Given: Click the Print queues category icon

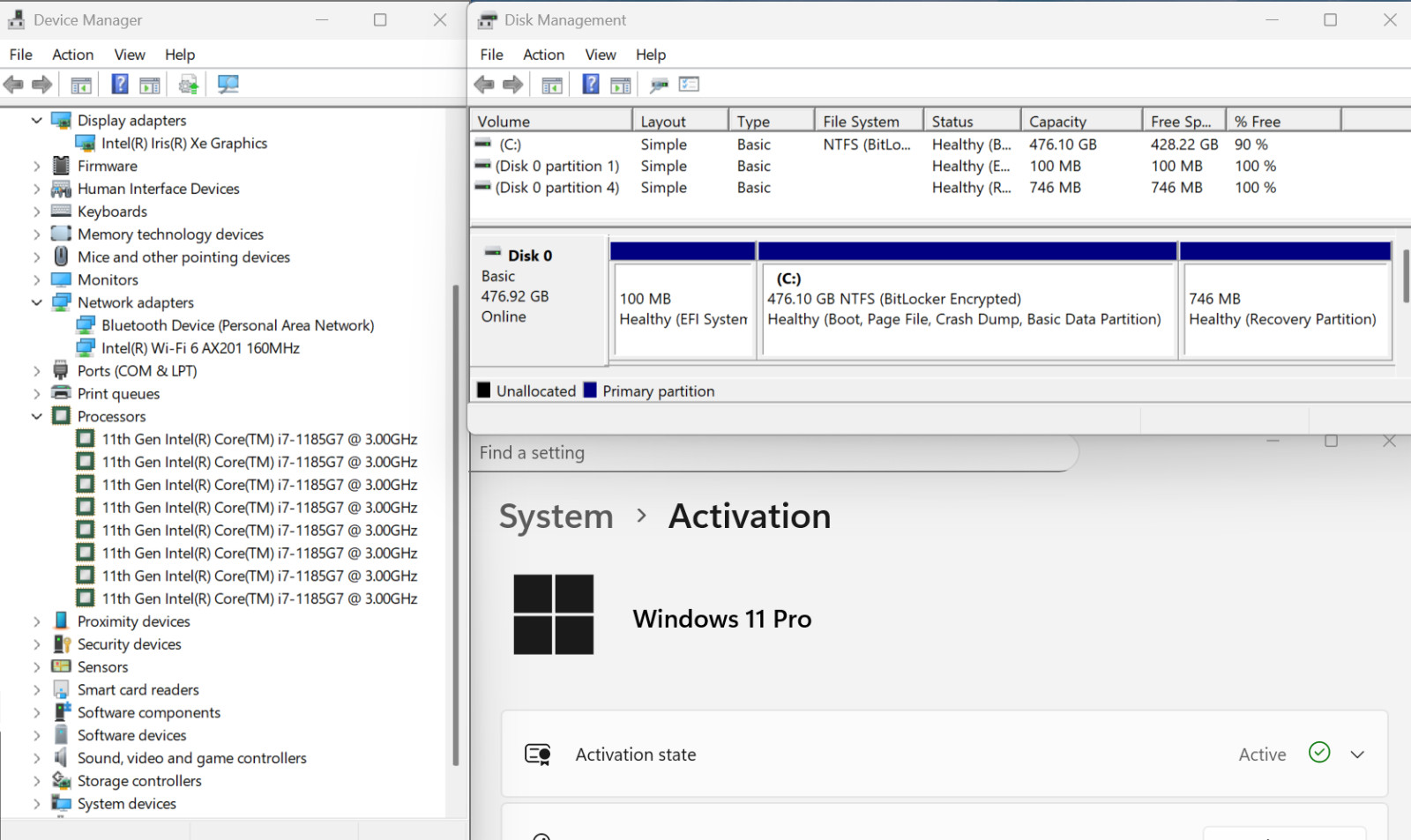Looking at the screenshot, I should point(61,393).
